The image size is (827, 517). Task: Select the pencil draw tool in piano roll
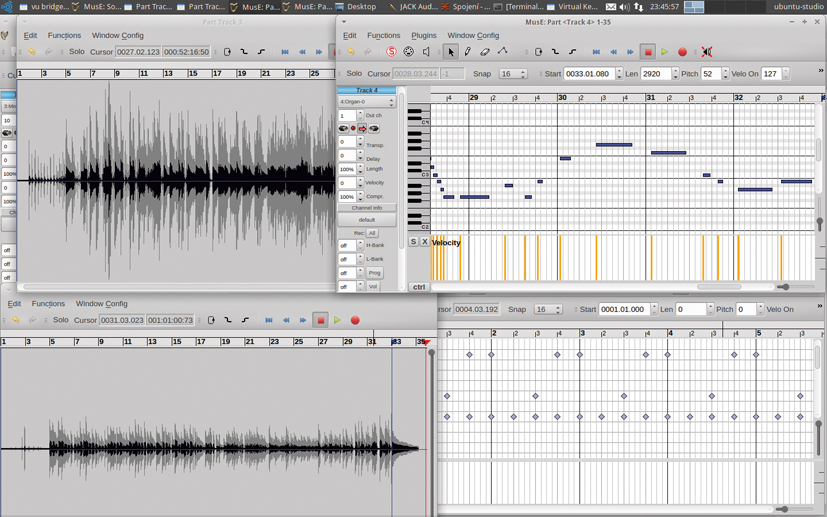click(x=467, y=52)
